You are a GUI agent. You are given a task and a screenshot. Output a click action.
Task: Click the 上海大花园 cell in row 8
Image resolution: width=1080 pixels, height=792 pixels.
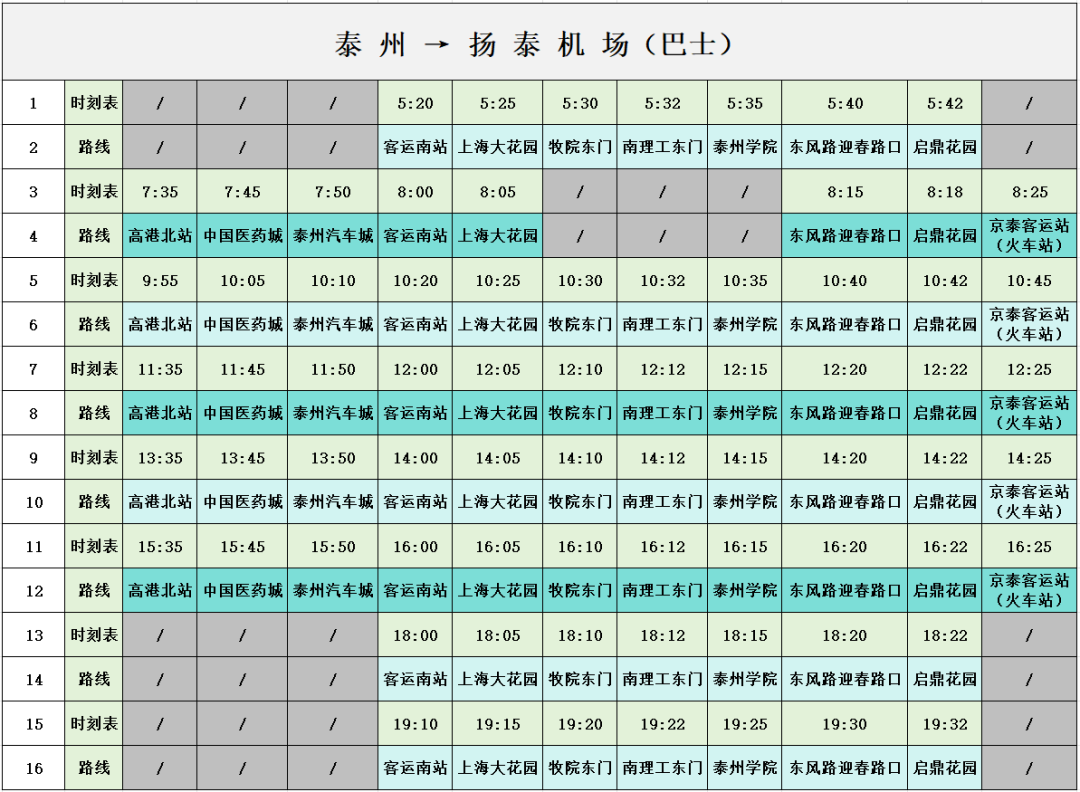497,413
